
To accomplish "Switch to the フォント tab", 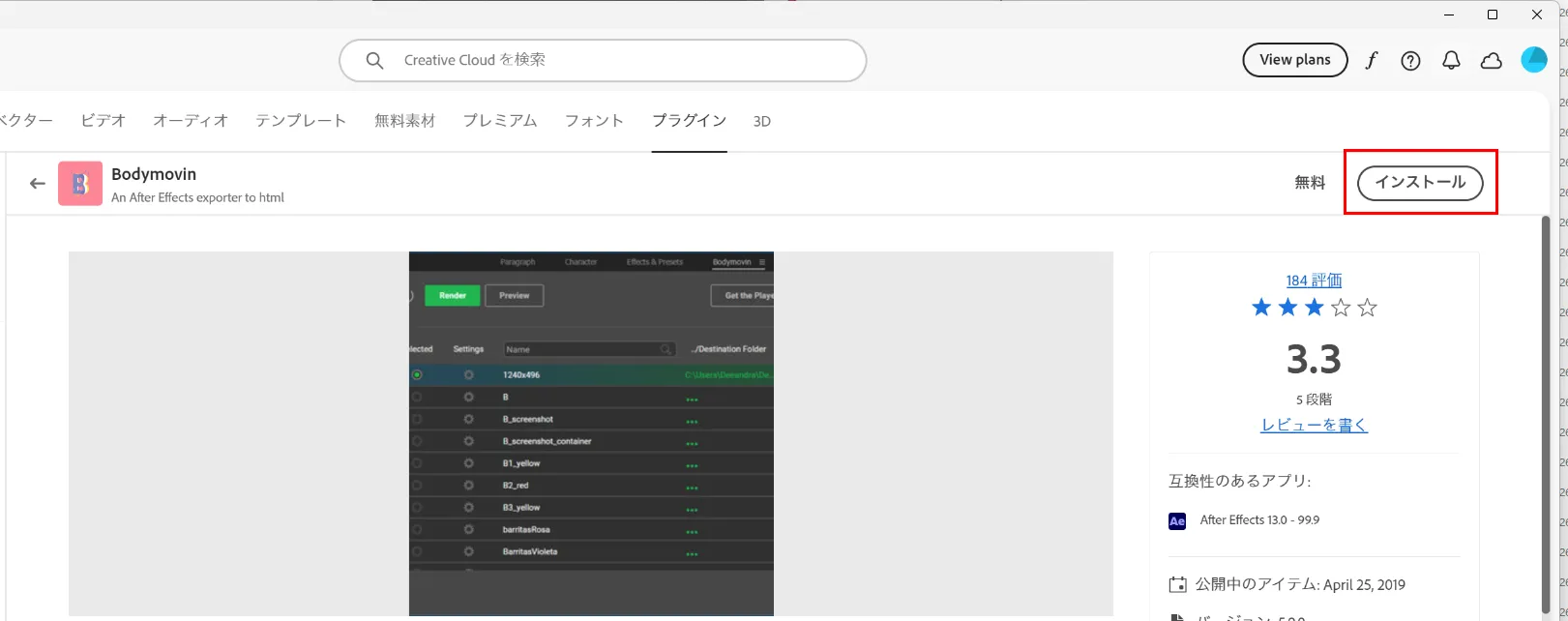I will coord(594,121).
